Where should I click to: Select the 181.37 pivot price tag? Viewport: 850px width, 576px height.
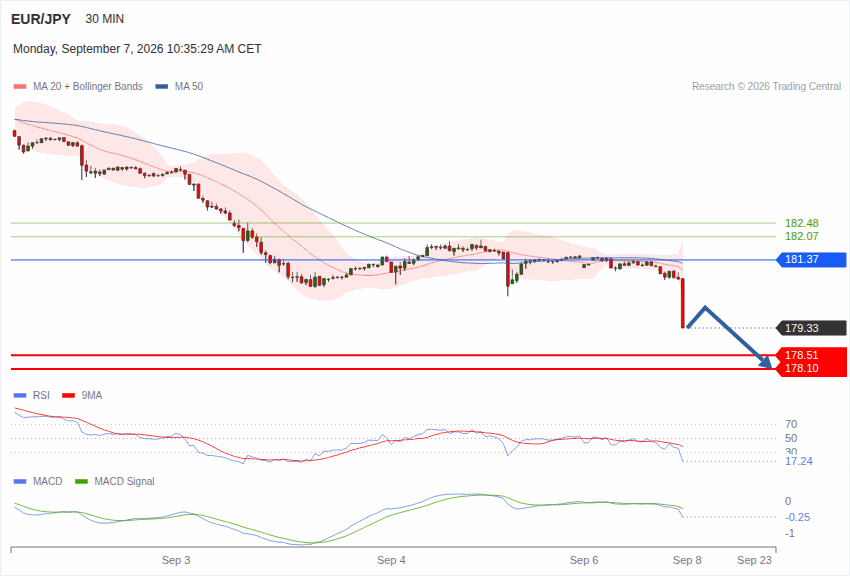pos(812,260)
